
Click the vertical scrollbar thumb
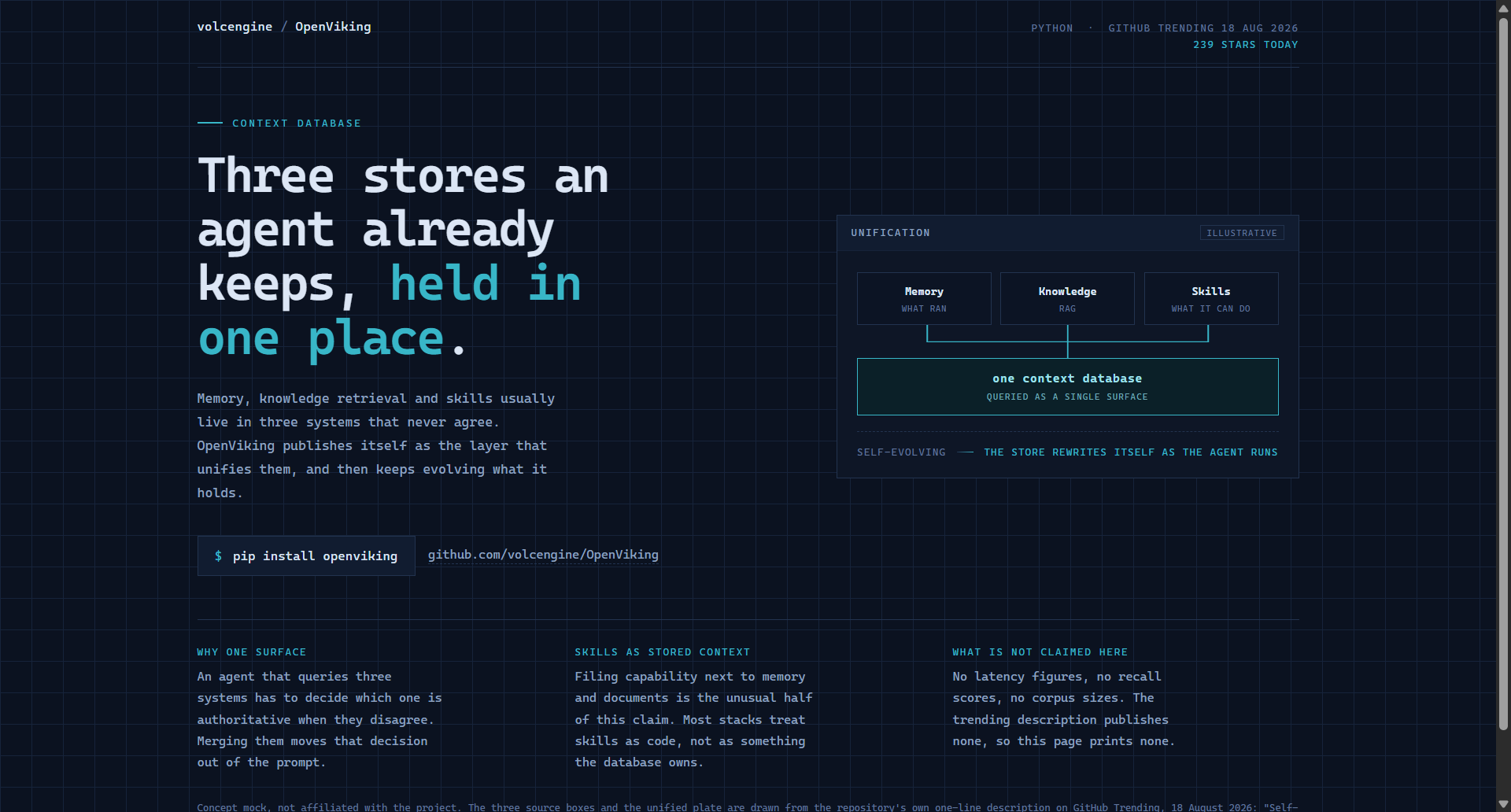click(x=1503, y=374)
